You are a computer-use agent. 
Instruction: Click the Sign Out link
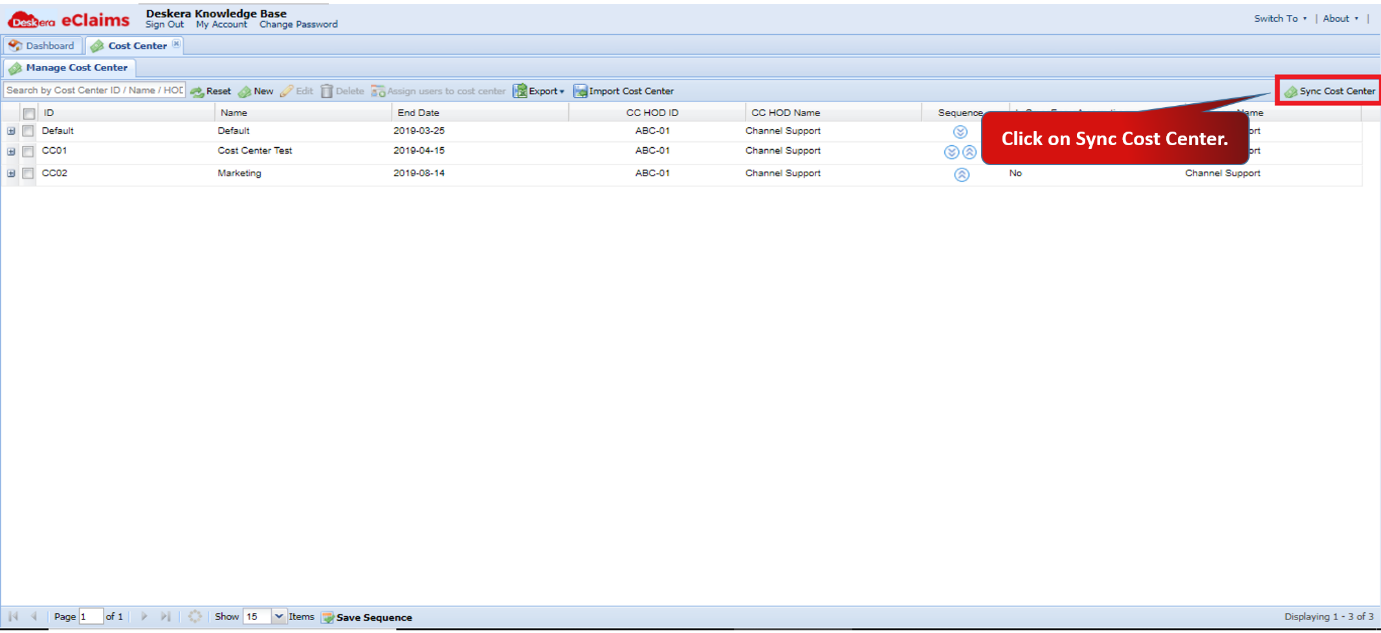click(165, 24)
